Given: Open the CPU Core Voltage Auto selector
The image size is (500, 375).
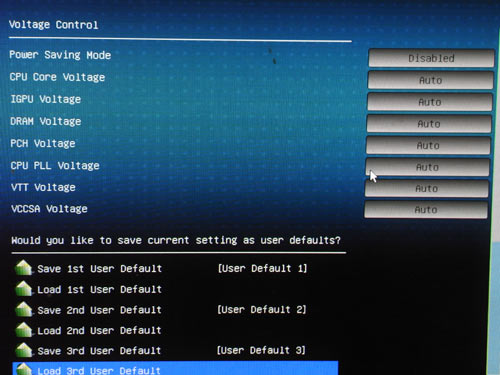Looking at the screenshot, I should click(x=430, y=80).
